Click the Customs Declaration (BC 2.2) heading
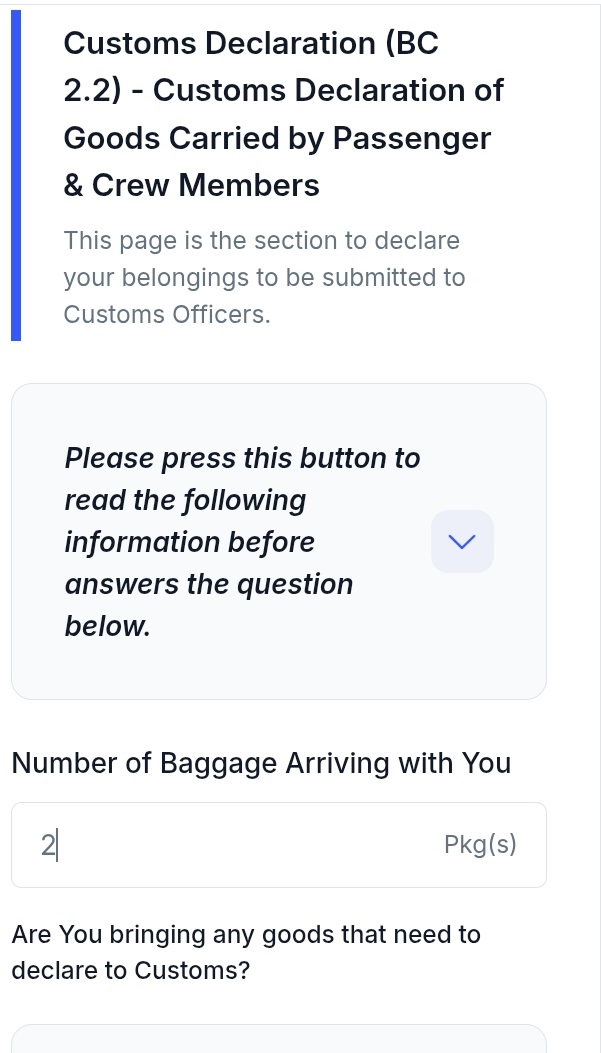This screenshot has width=601, height=1053. coord(251,44)
